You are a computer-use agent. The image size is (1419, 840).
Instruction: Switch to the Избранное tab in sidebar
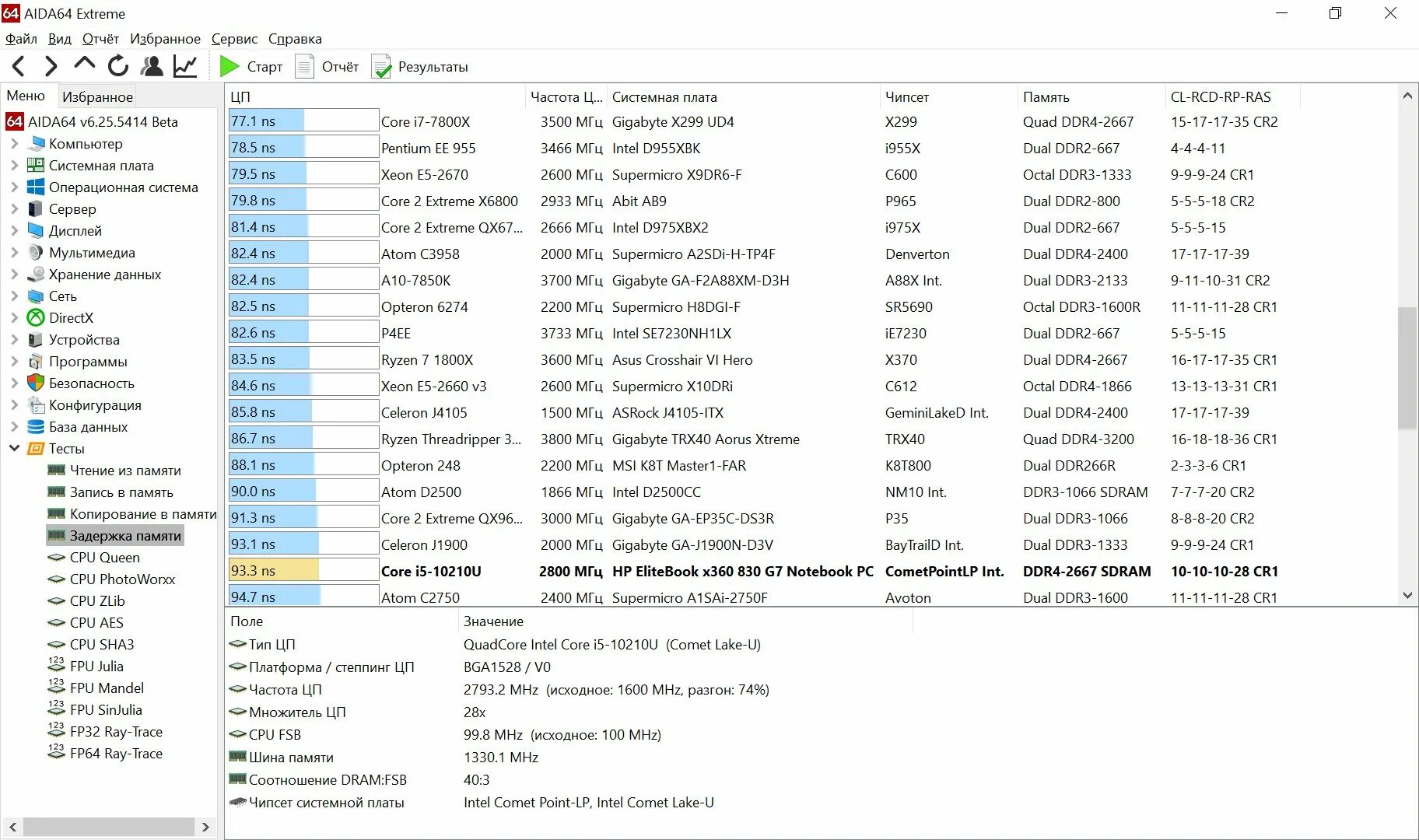pos(97,96)
